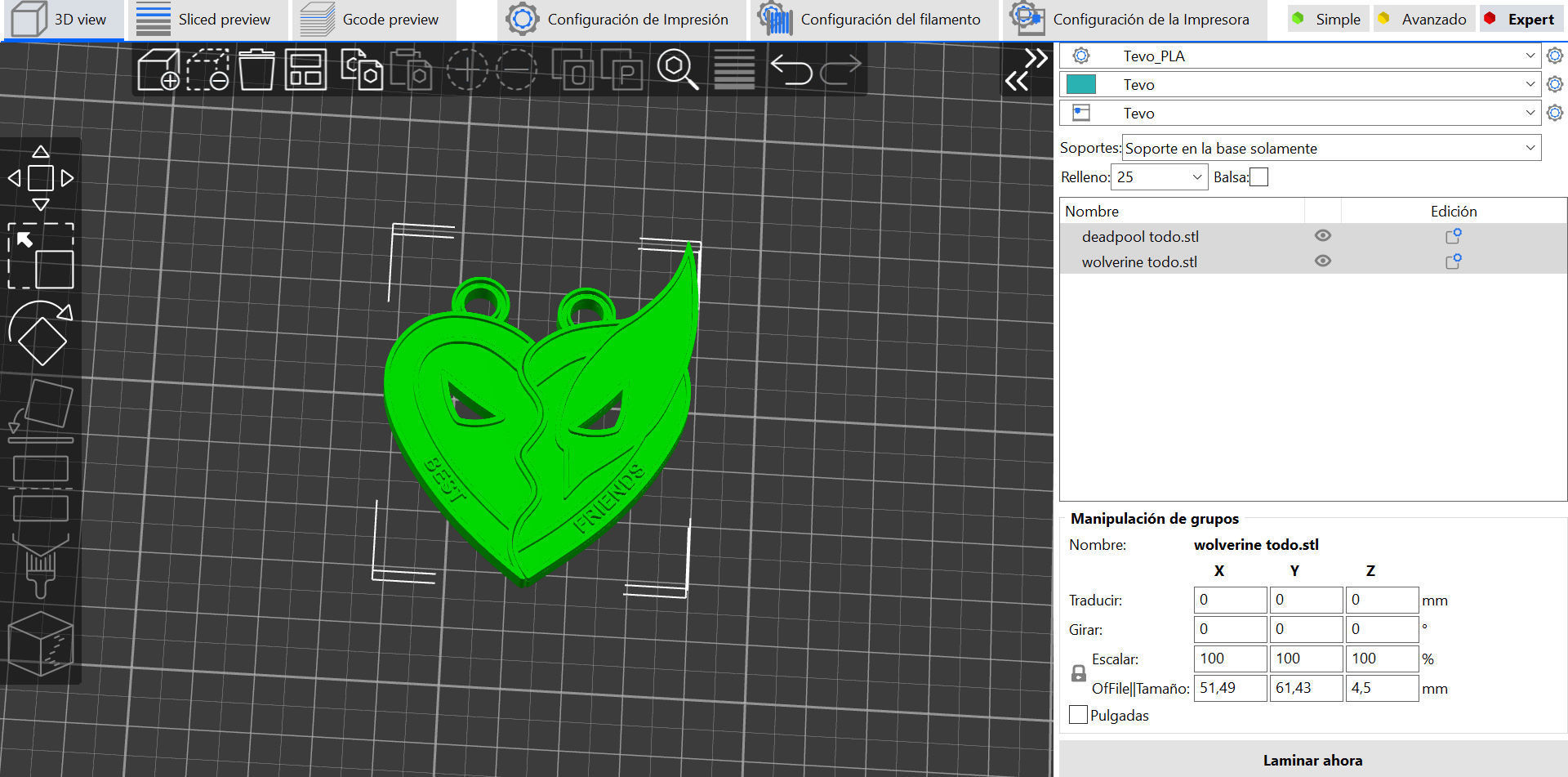Click the Laminar ahora button
This screenshot has width=1568, height=777.
pyautogui.click(x=1312, y=760)
